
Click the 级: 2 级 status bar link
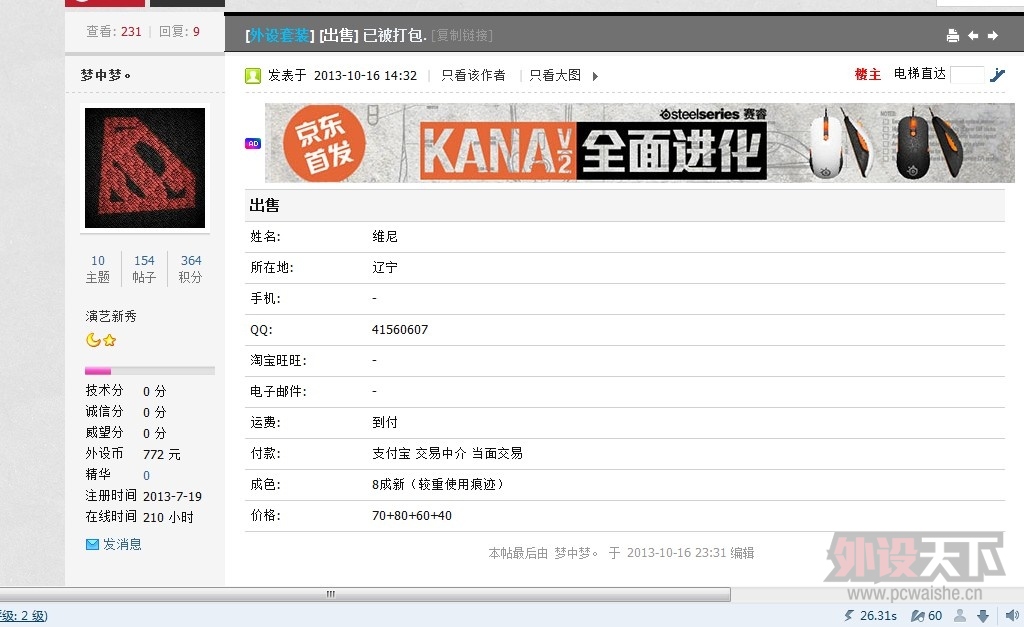[24, 615]
